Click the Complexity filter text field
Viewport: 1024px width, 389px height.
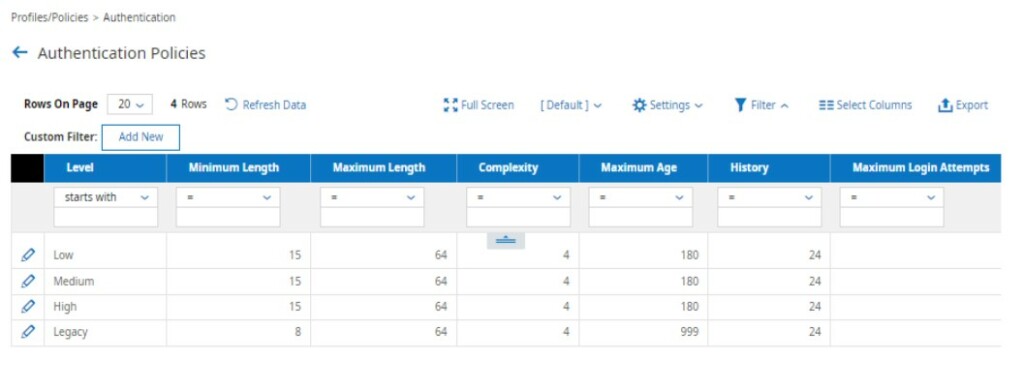(518, 217)
